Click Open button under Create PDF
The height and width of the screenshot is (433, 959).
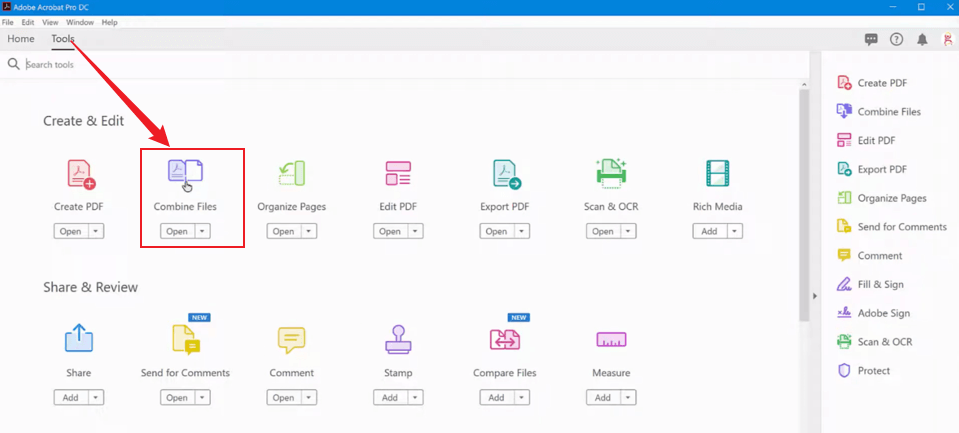point(71,231)
